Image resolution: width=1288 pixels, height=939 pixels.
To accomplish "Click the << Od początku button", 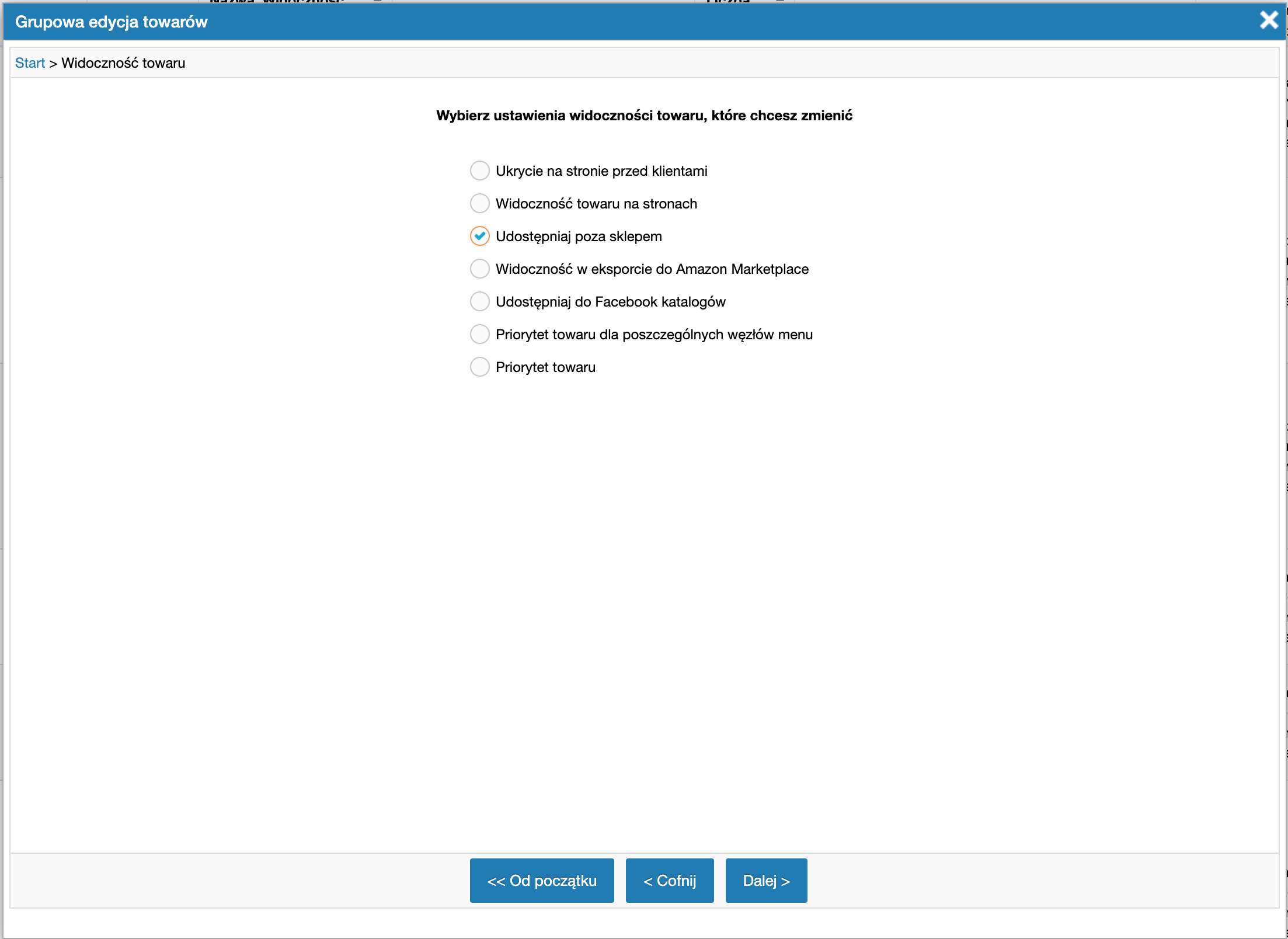I will pyautogui.click(x=542, y=881).
